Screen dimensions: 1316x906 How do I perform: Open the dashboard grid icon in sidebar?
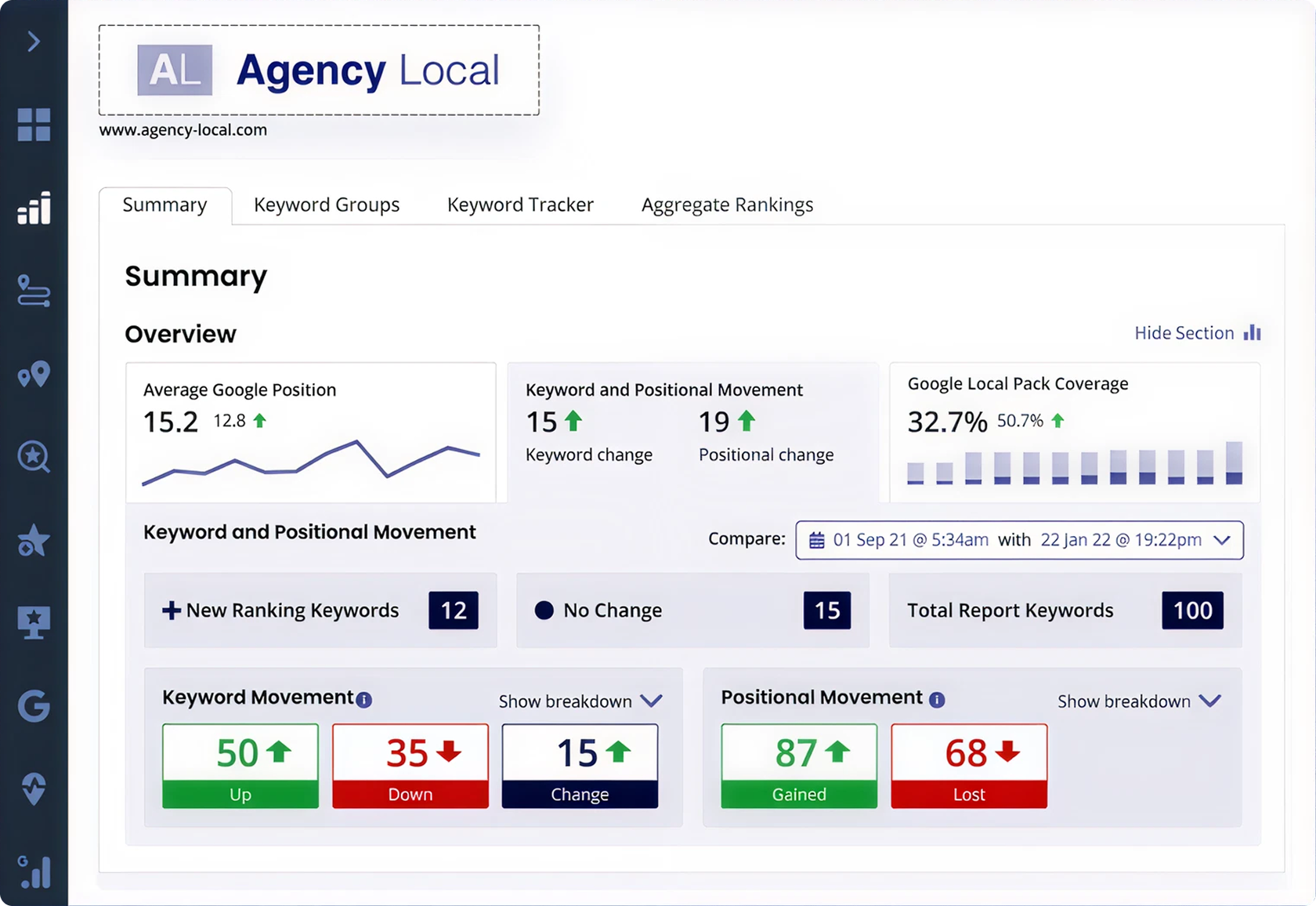pos(34,125)
